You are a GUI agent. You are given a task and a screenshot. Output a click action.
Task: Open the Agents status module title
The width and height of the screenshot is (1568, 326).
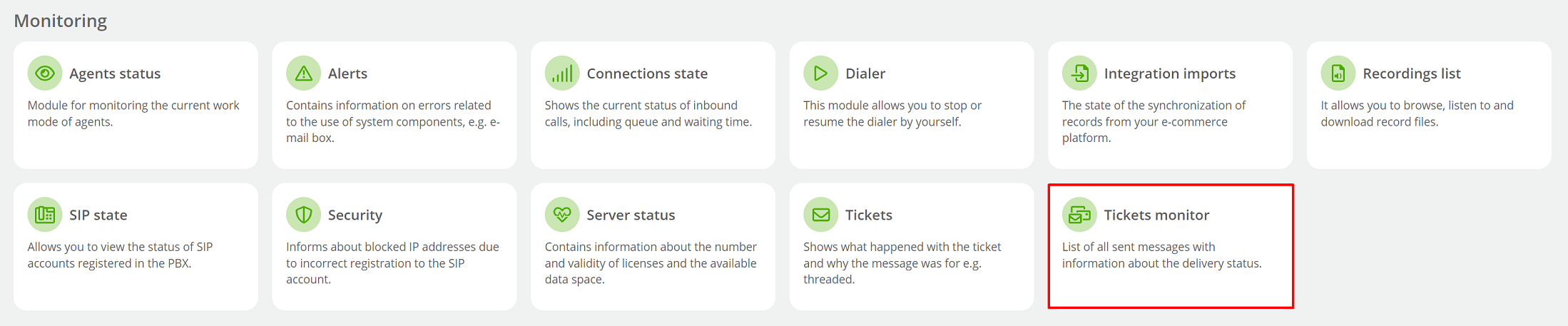click(115, 73)
